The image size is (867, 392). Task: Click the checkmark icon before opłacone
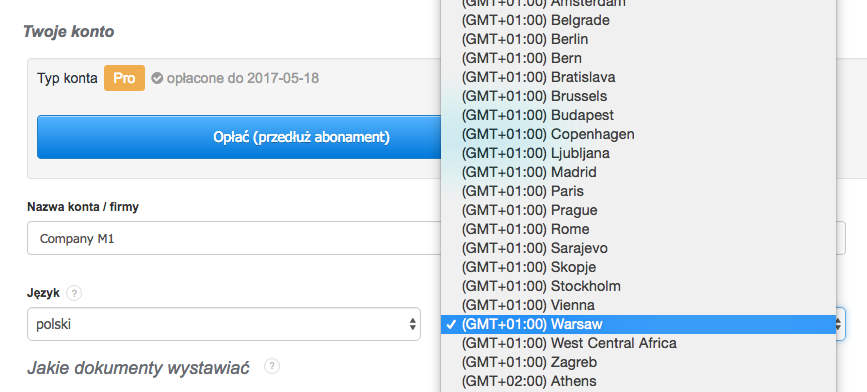pyautogui.click(x=157, y=79)
